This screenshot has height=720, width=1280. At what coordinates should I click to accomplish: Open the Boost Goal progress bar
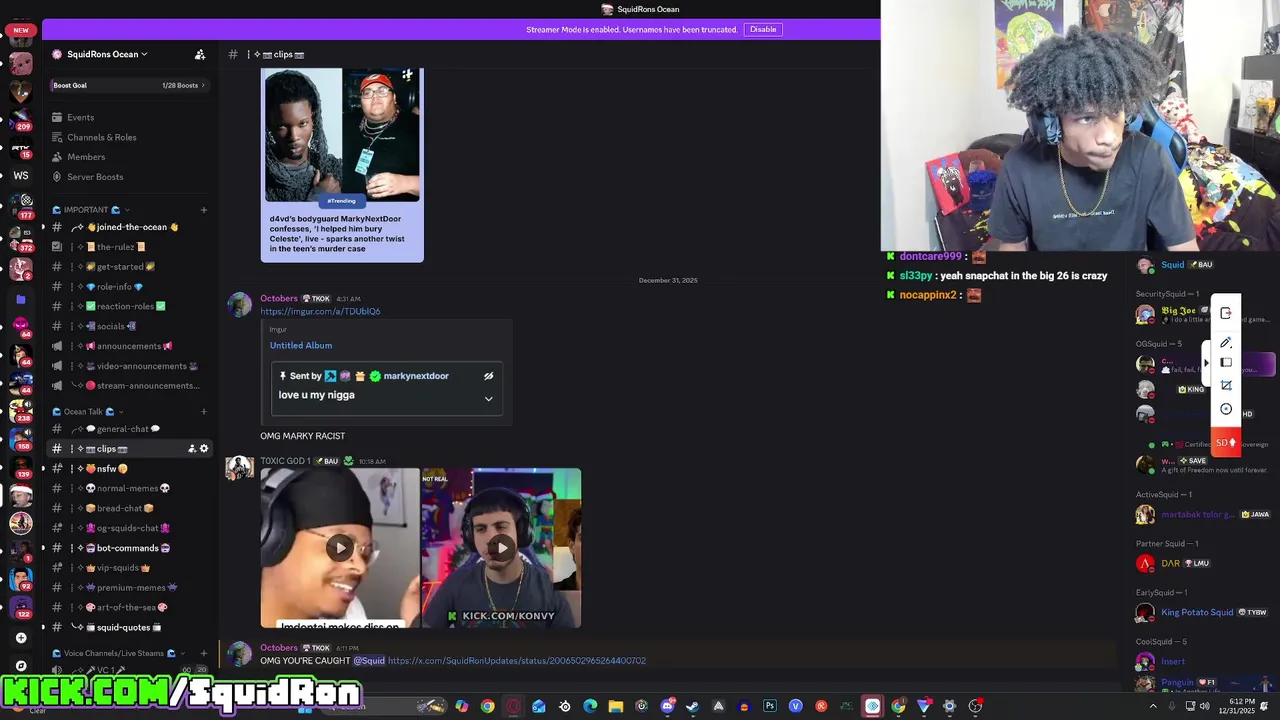(128, 85)
